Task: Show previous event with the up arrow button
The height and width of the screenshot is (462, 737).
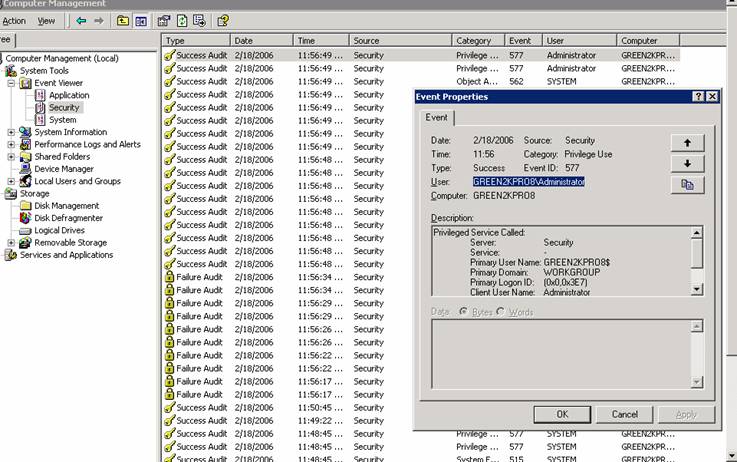Action: [x=687, y=143]
